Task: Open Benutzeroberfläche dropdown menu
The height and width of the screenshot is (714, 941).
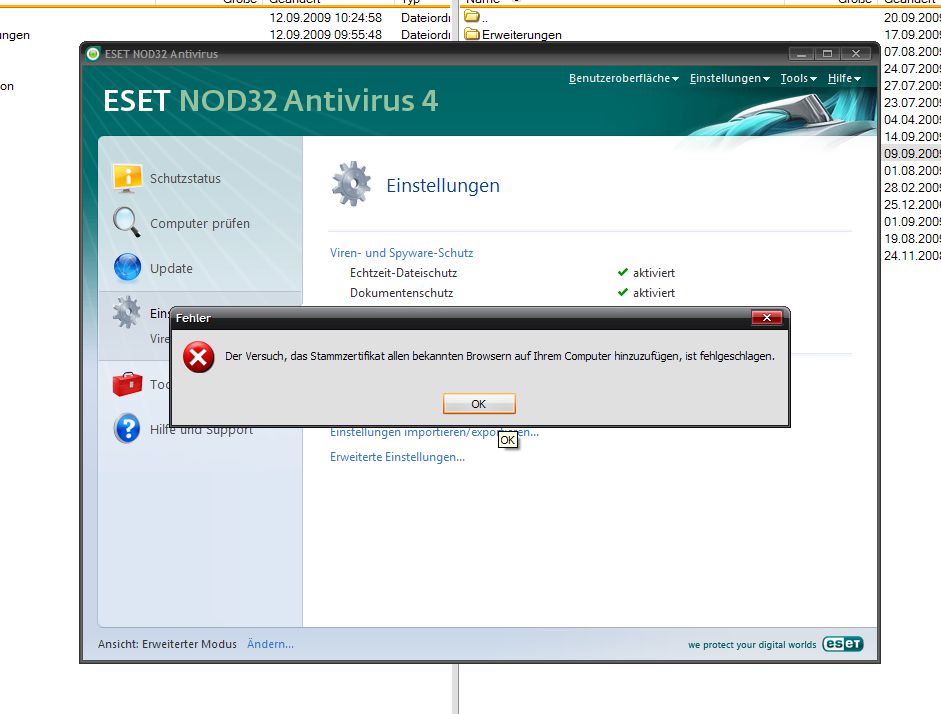Action: (x=624, y=79)
